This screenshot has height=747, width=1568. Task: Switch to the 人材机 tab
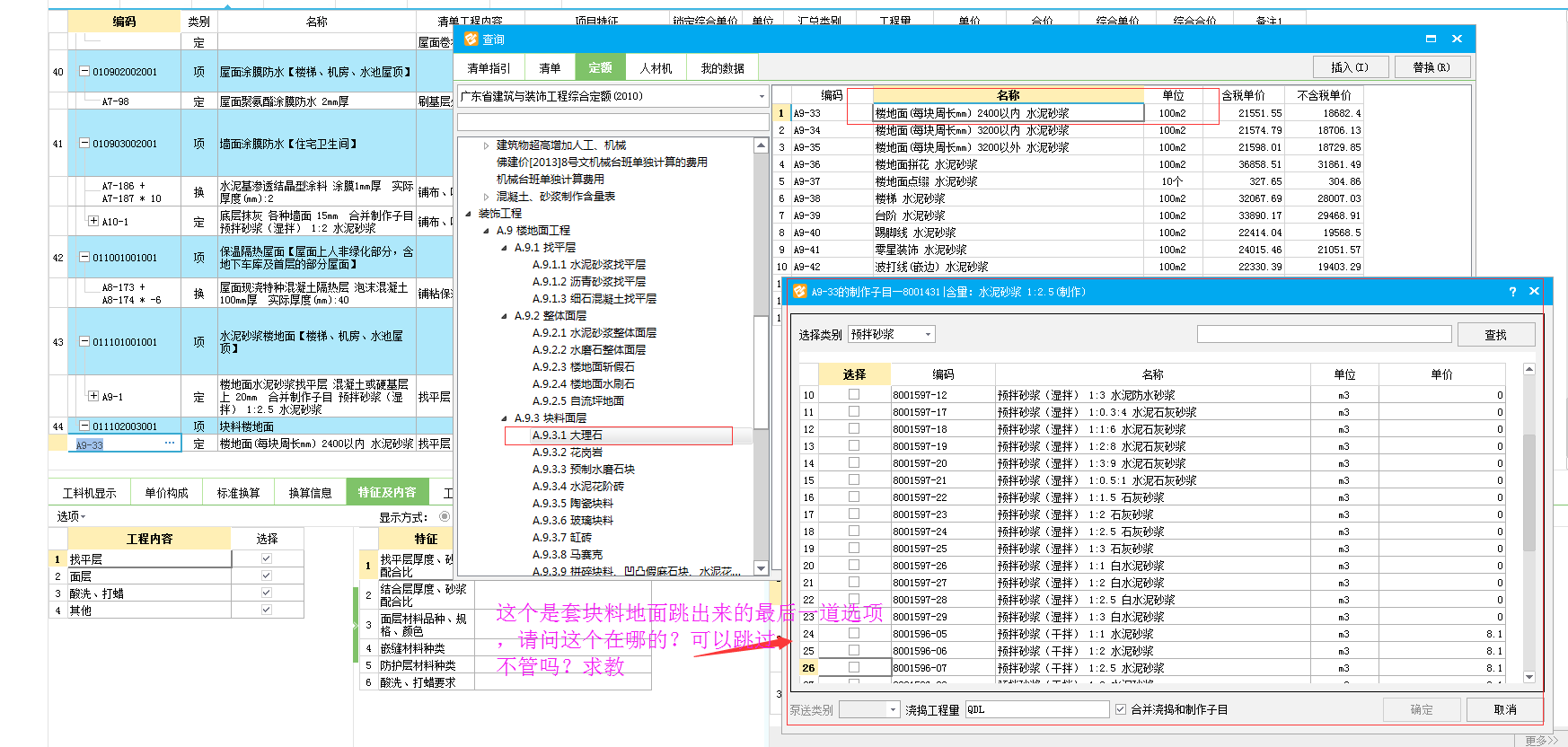pos(656,68)
